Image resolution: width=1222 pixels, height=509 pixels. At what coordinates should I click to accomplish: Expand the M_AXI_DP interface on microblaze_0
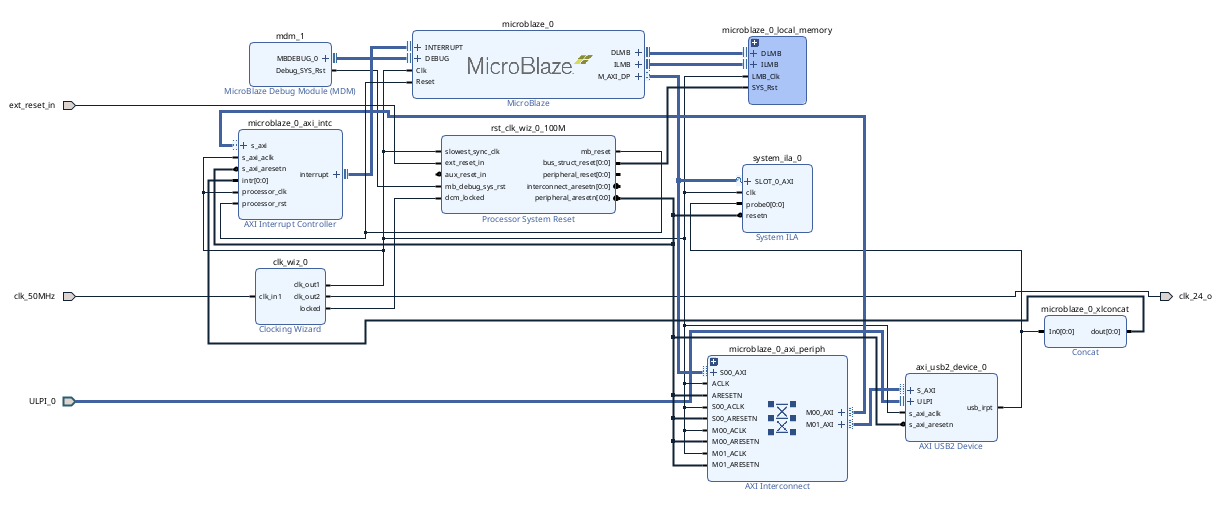[638, 76]
